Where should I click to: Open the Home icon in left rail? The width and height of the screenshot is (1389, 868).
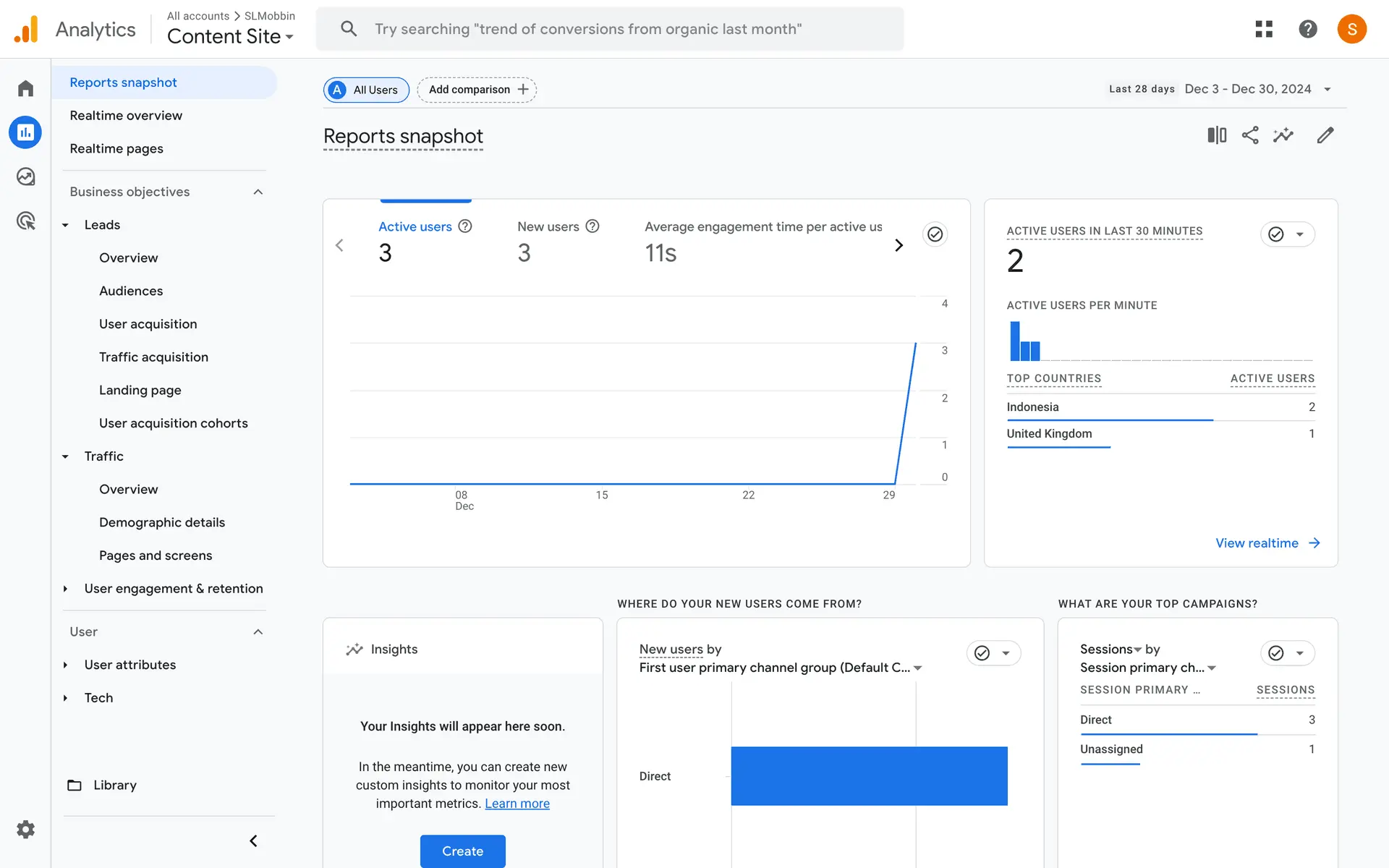pyautogui.click(x=25, y=88)
